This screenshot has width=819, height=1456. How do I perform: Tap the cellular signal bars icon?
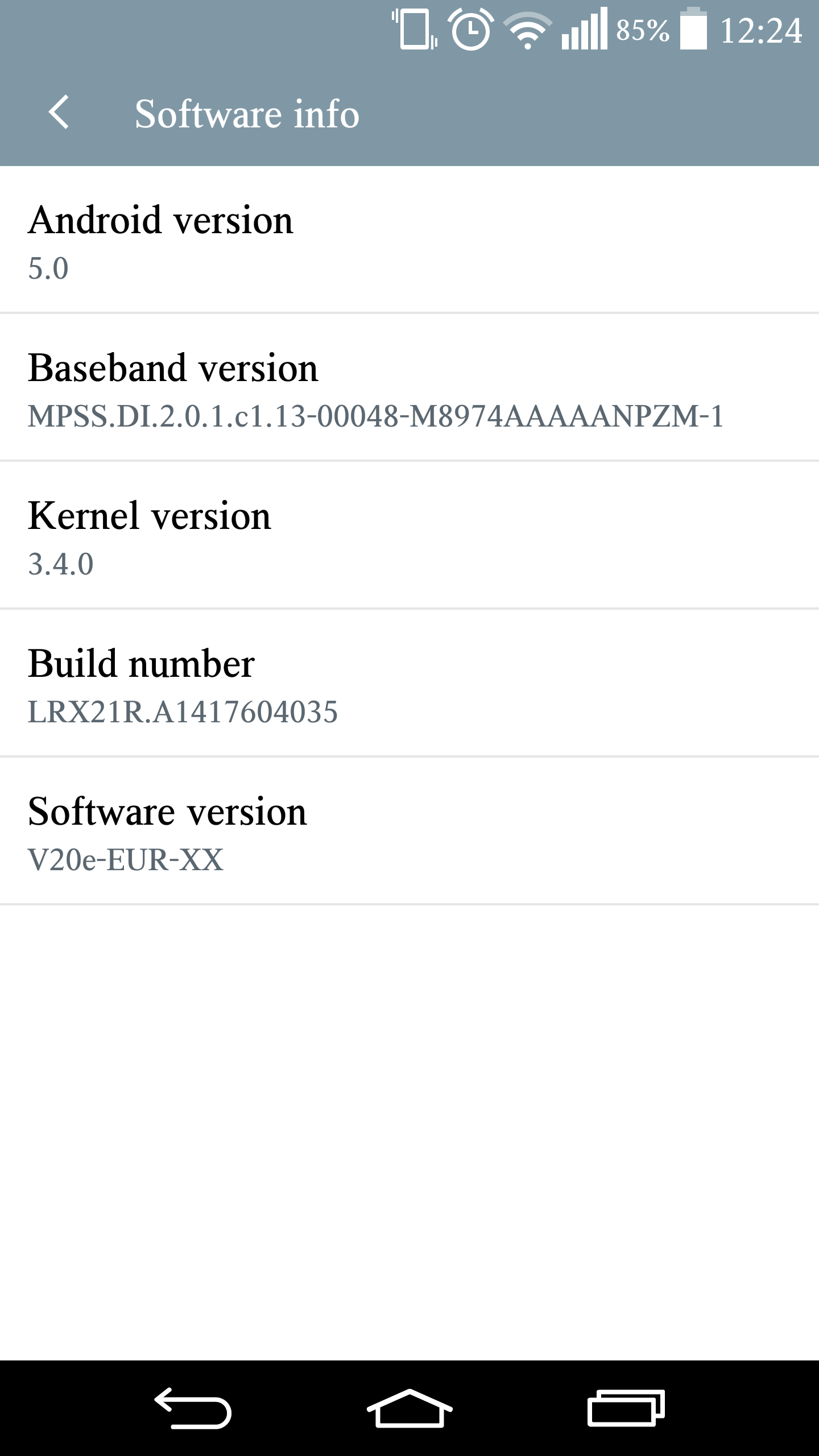tap(584, 30)
